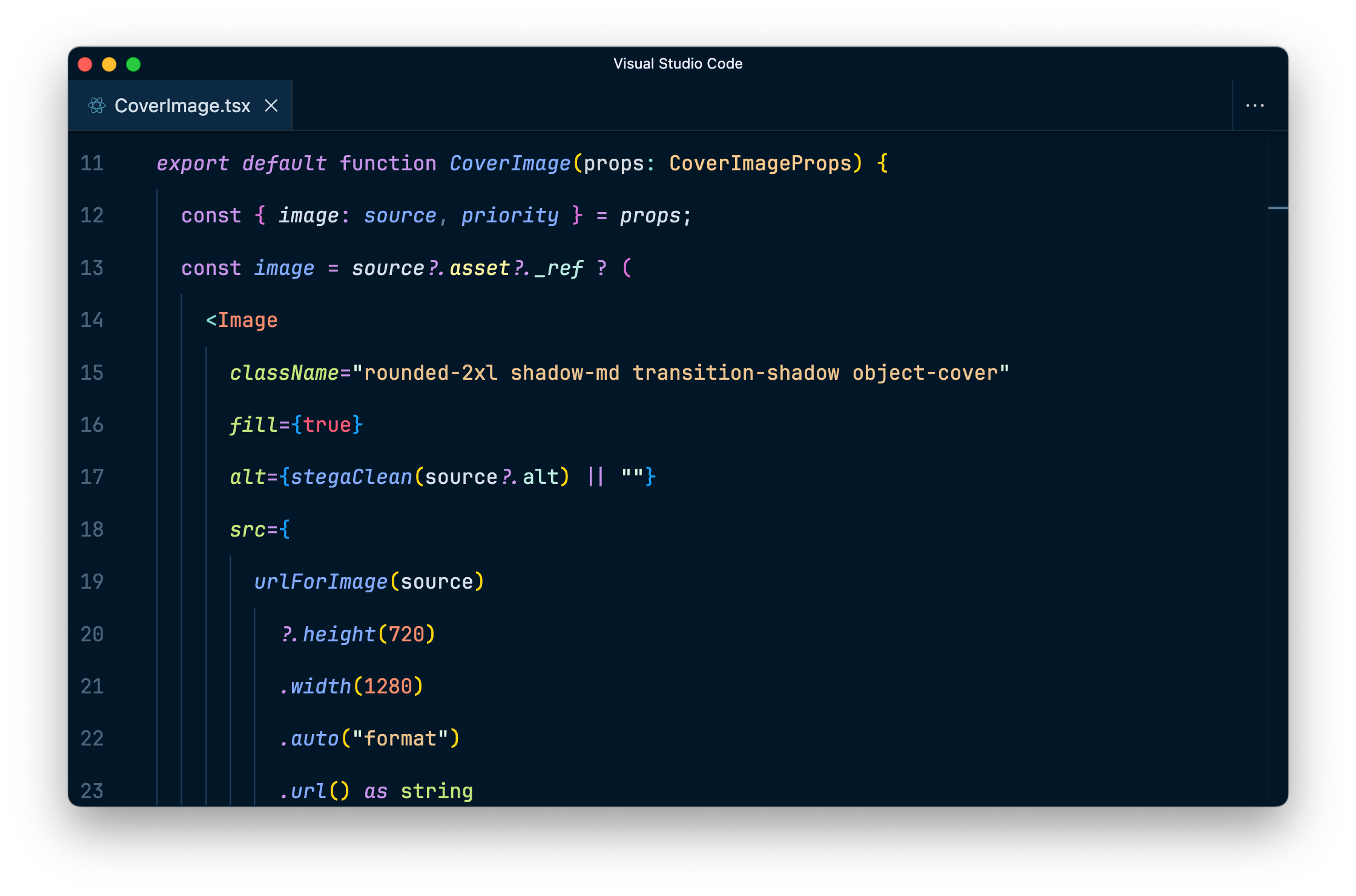Click the scrollbar marker in the minimap

click(x=1277, y=208)
